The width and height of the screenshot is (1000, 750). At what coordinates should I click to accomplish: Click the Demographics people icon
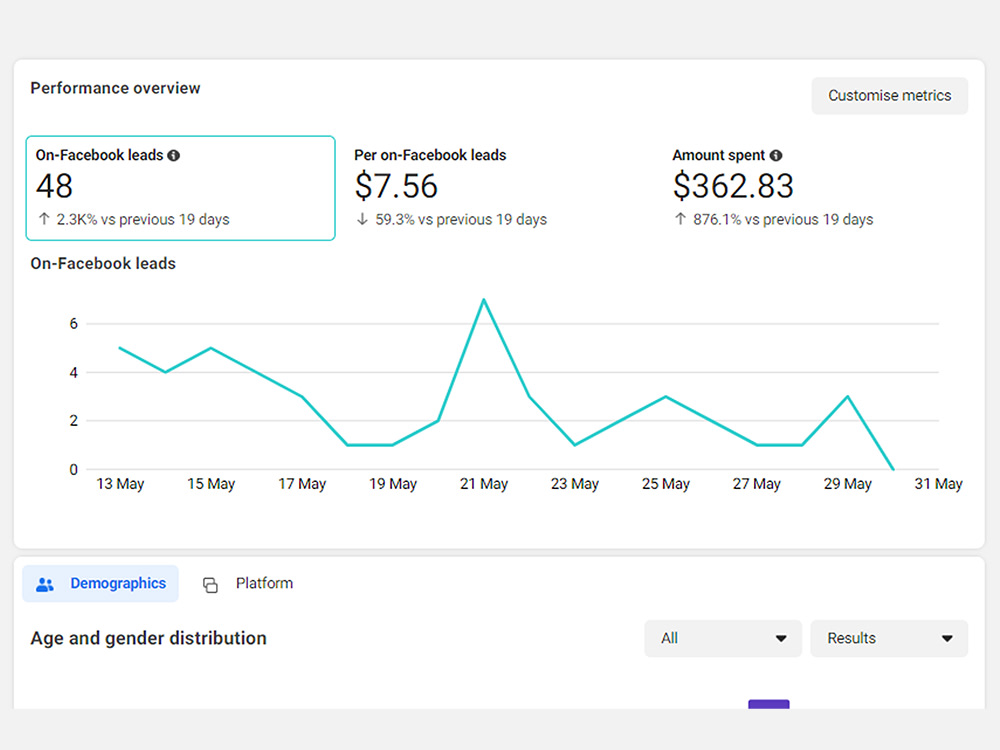(x=45, y=584)
